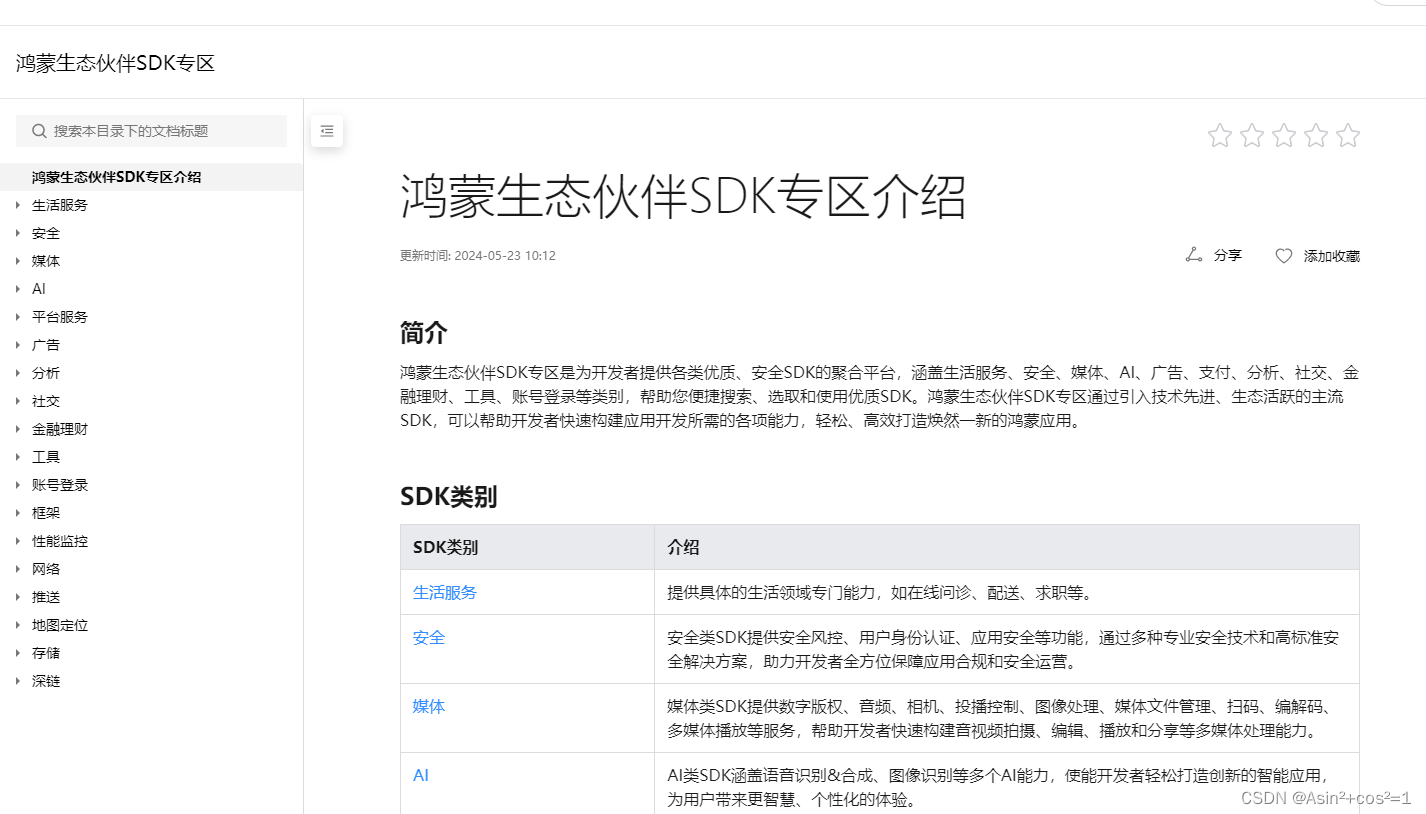Open the 性能监控 sidebar item
1426x814 pixels.
pyautogui.click(x=60, y=541)
